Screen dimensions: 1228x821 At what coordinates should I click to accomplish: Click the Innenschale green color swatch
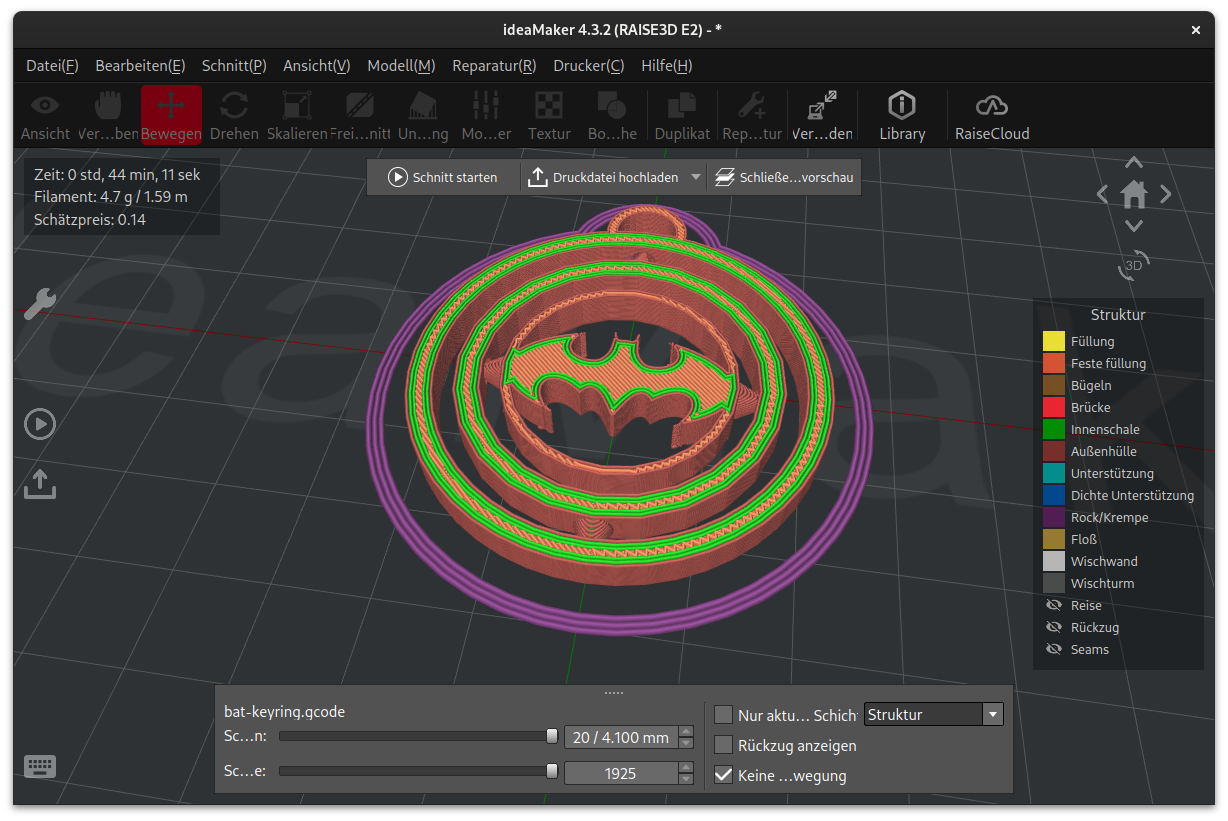1054,429
